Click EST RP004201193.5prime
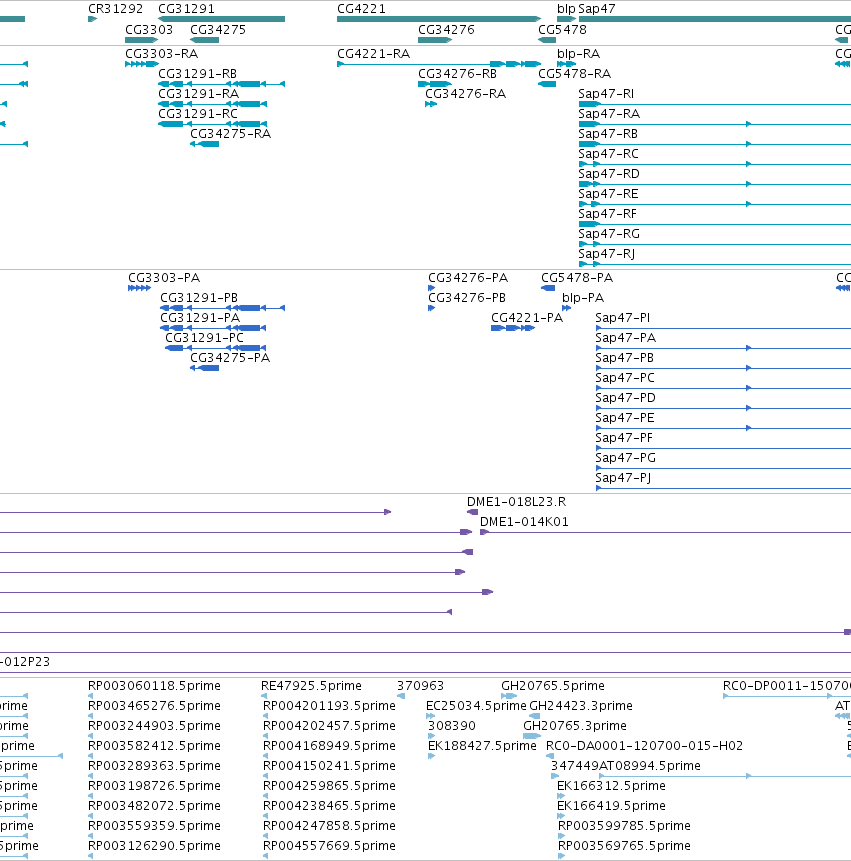 [329, 706]
